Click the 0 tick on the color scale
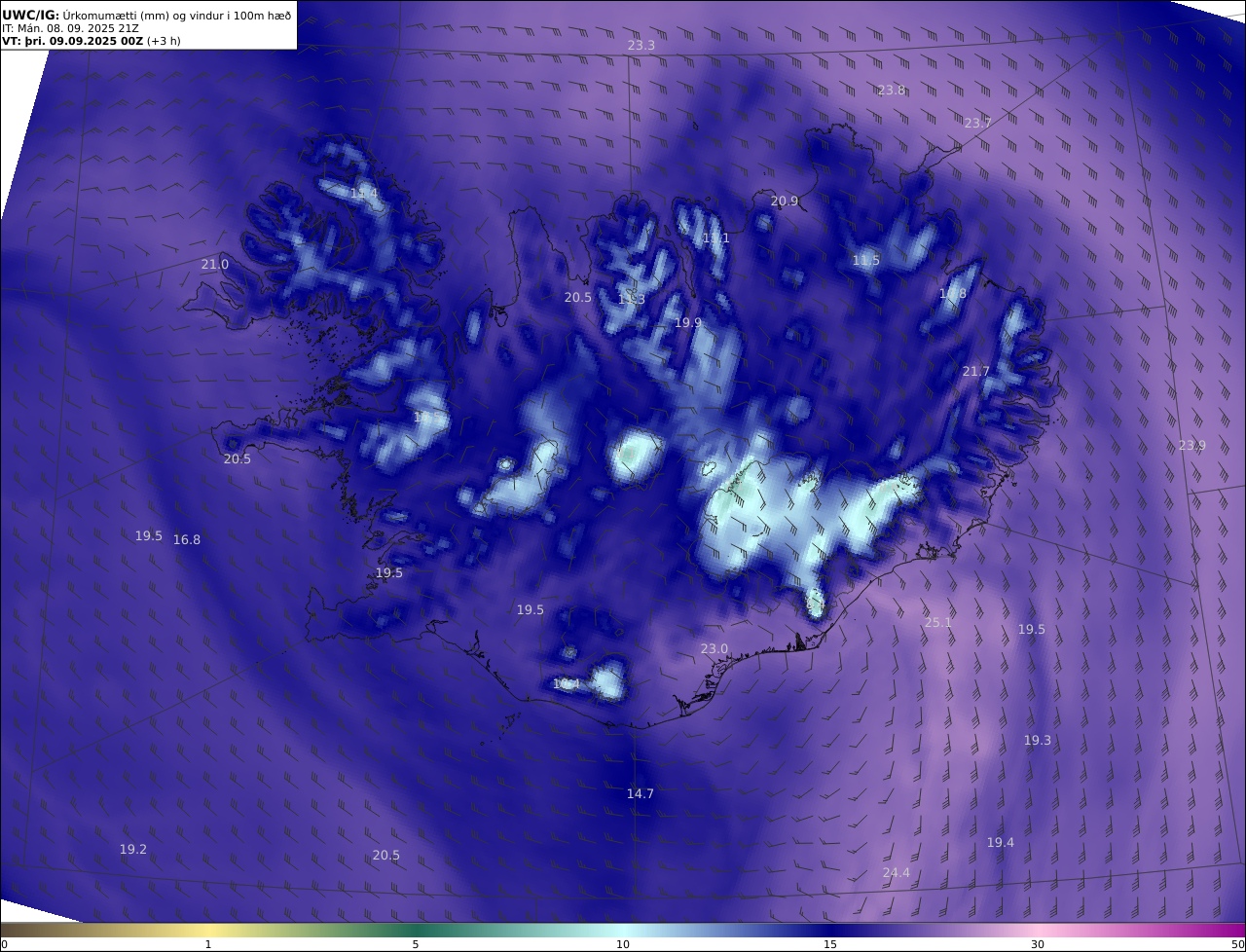 pyautogui.click(x=4, y=944)
